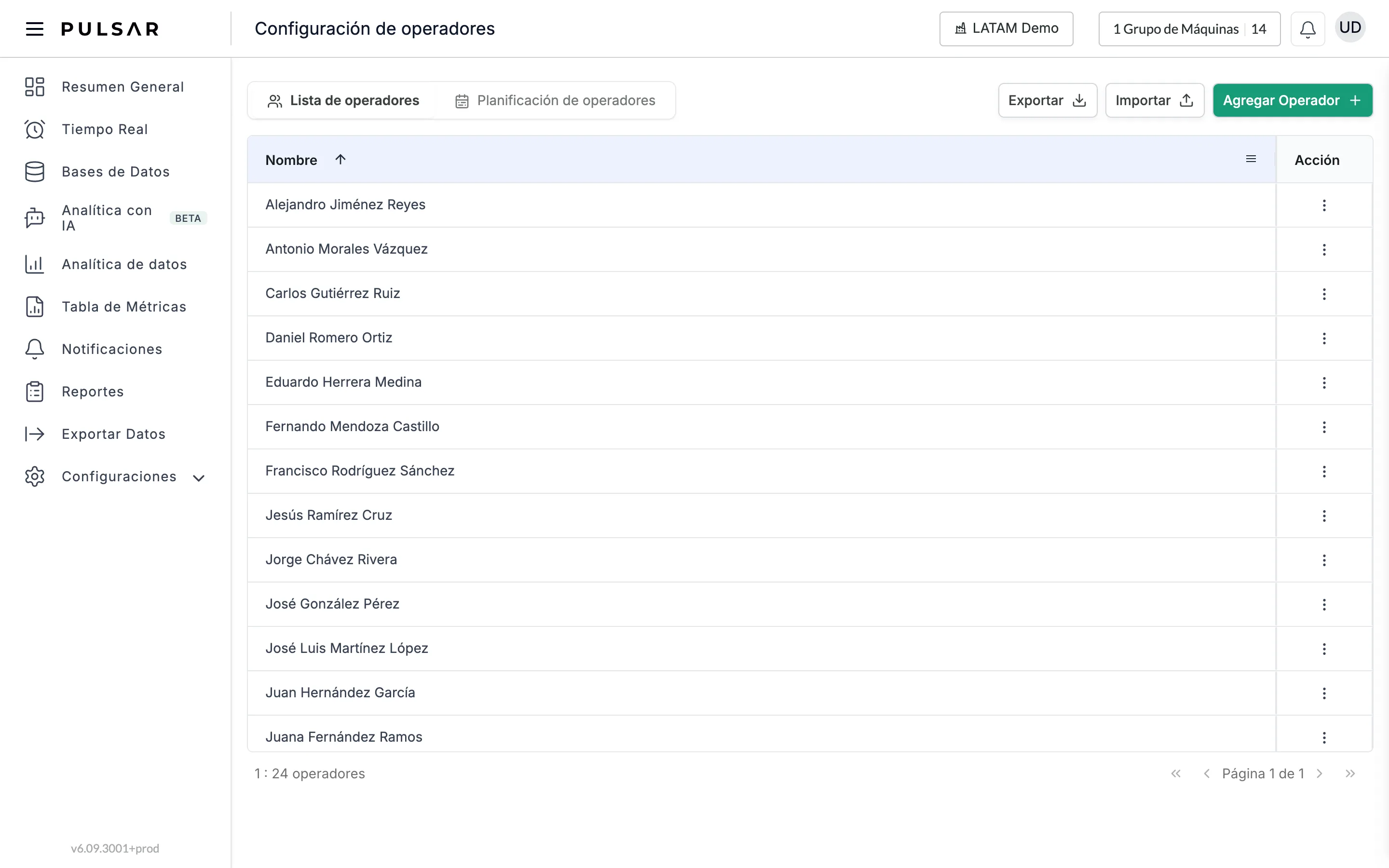Open action menu for Francisco Rodríguez Sánchez
This screenshot has height=868, width=1389.
click(1324, 471)
